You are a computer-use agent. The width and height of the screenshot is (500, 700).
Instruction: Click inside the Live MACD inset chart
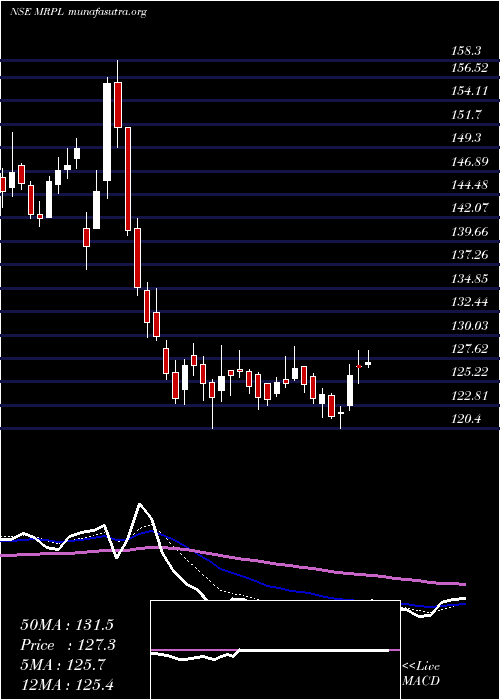(275, 650)
